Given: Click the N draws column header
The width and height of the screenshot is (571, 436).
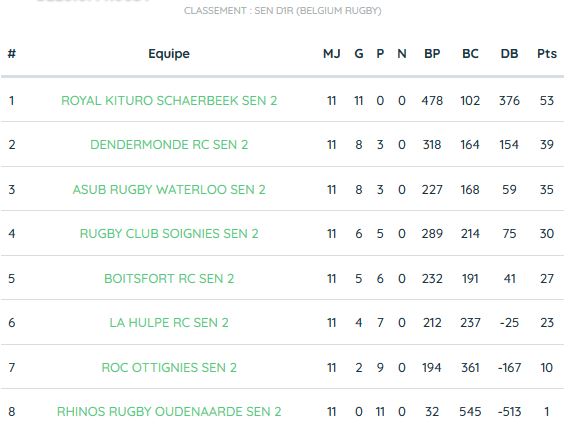Looking at the screenshot, I should (402, 54).
